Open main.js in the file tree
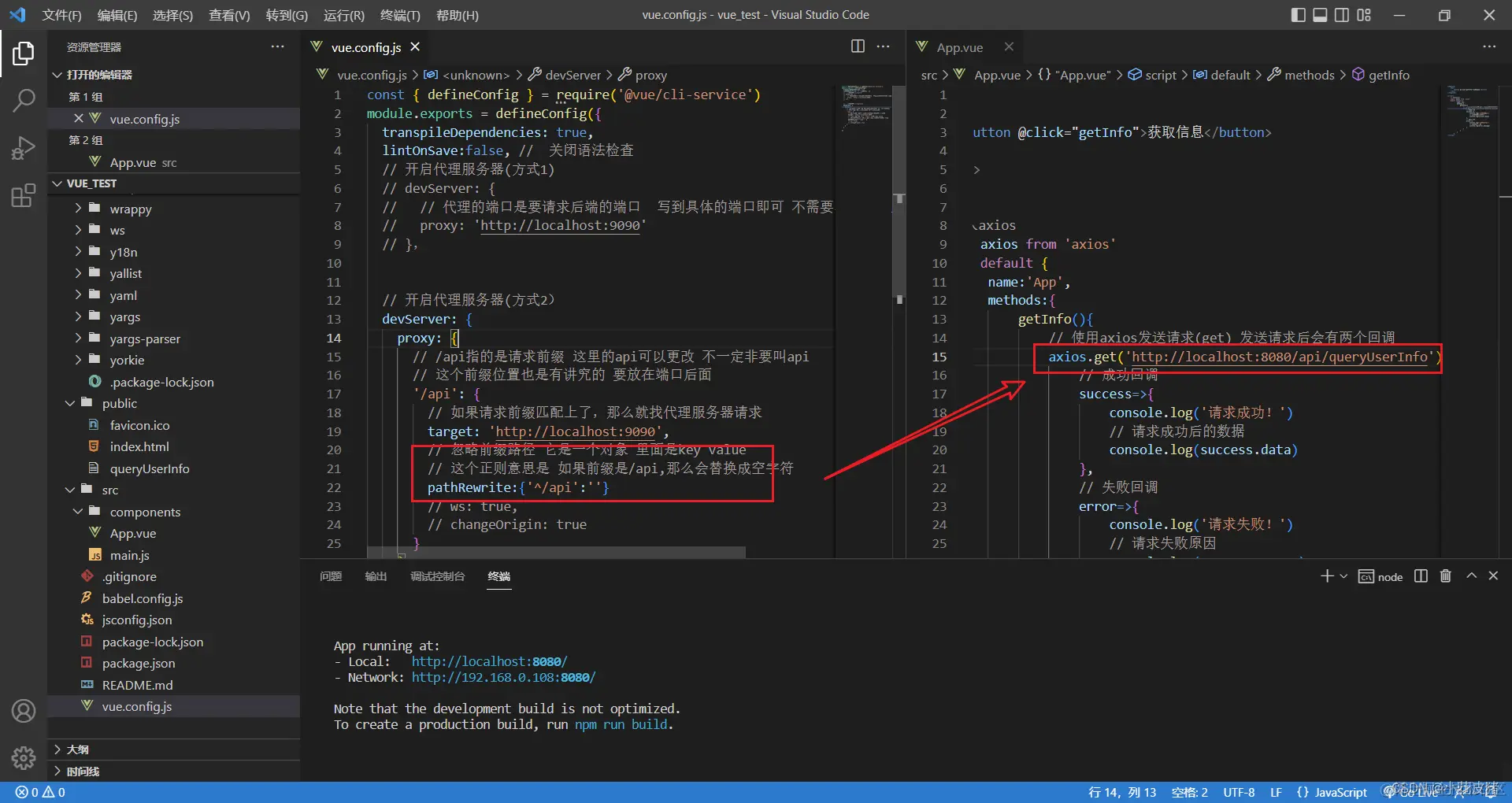 pyautogui.click(x=130, y=555)
